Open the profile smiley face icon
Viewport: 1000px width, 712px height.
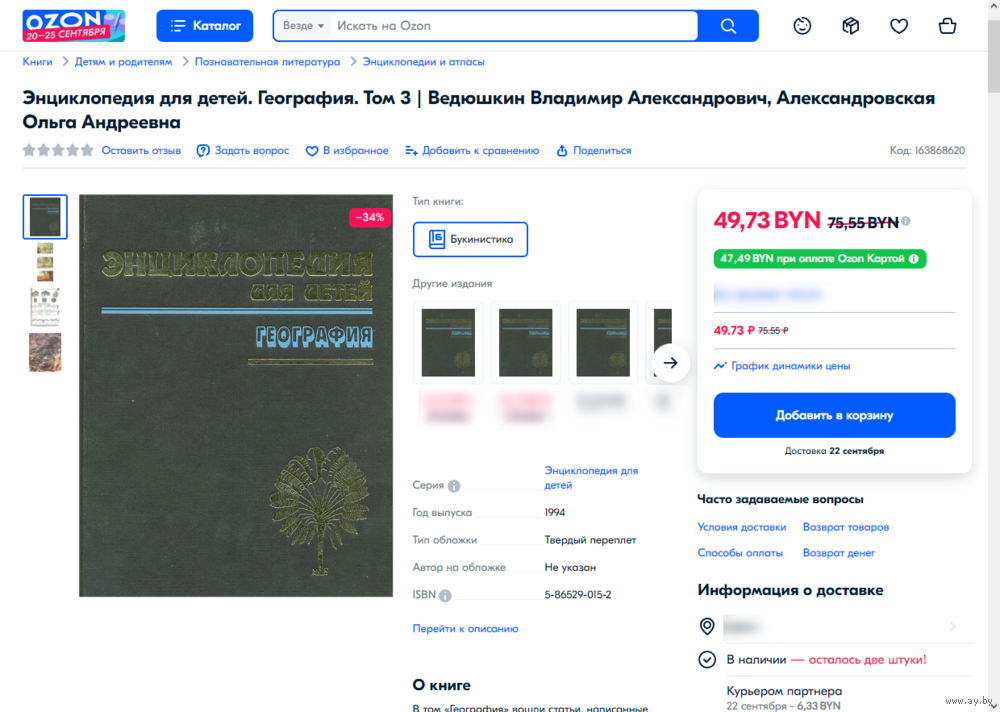click(802, 26)
